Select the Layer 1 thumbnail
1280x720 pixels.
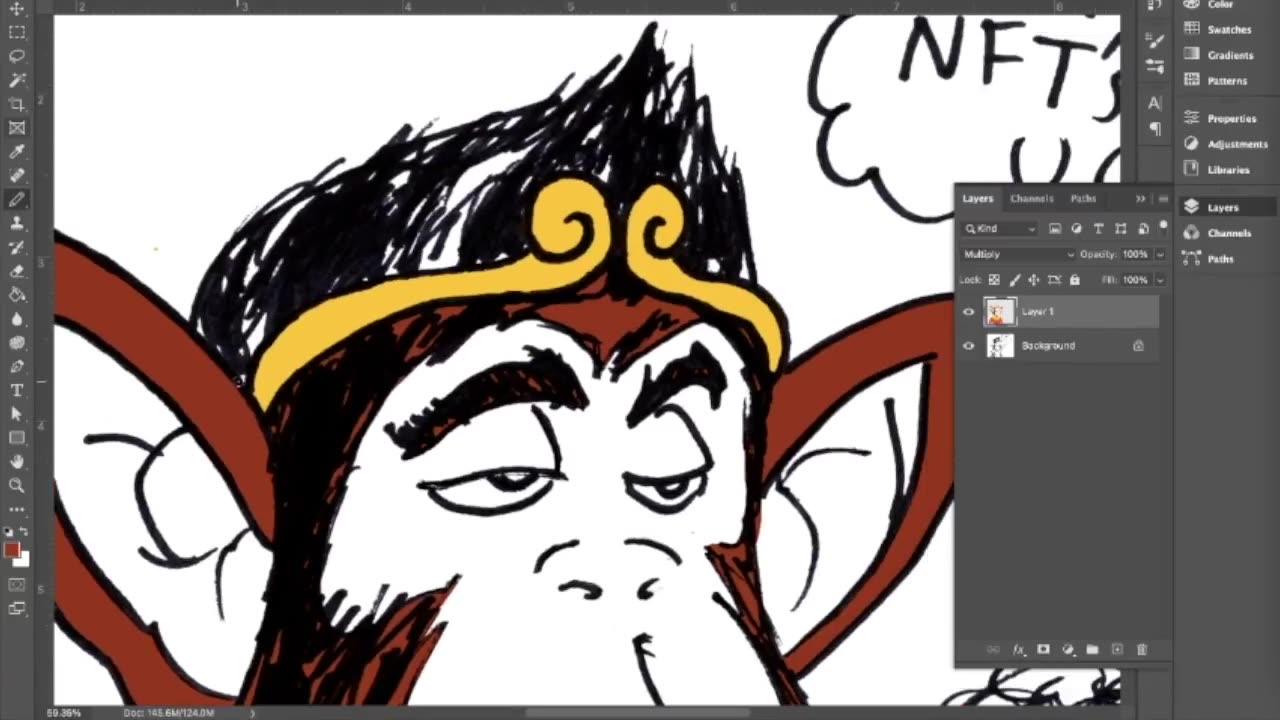[999, 312]
